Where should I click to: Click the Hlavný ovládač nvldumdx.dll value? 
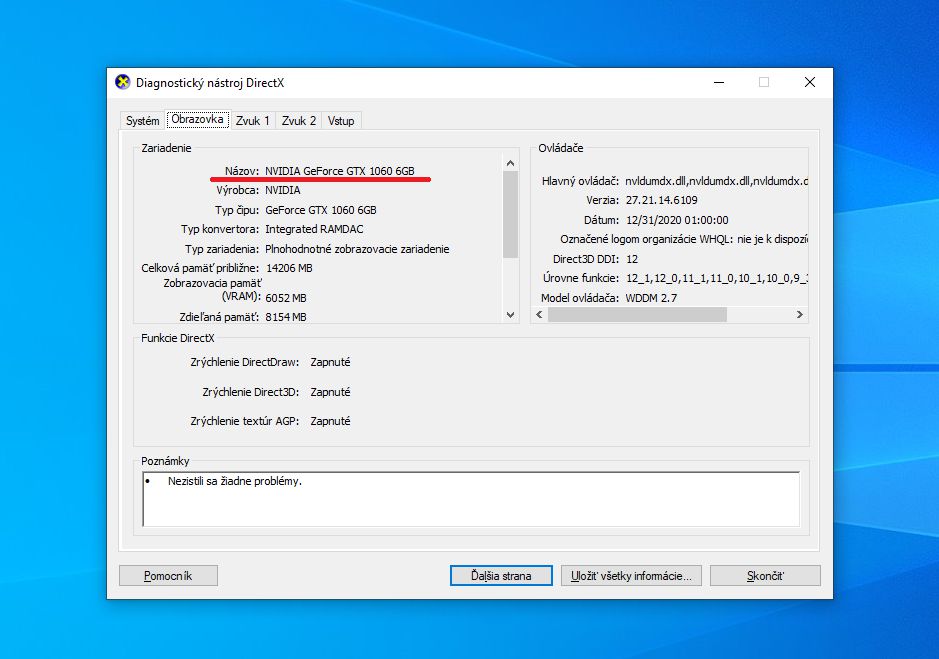point(716,181)
